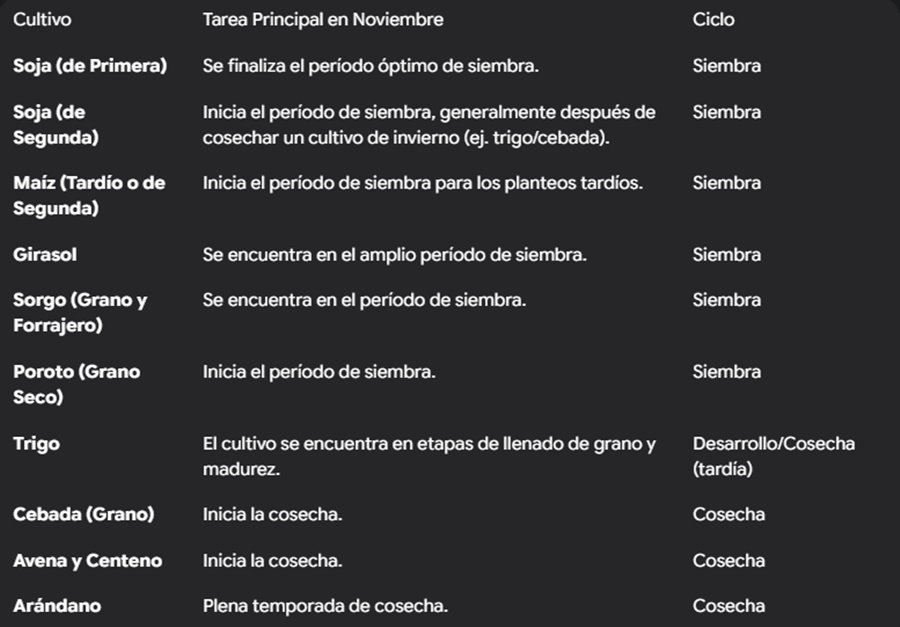
Task: Click the "Girasol" crop name
Action: click(45, 255)
